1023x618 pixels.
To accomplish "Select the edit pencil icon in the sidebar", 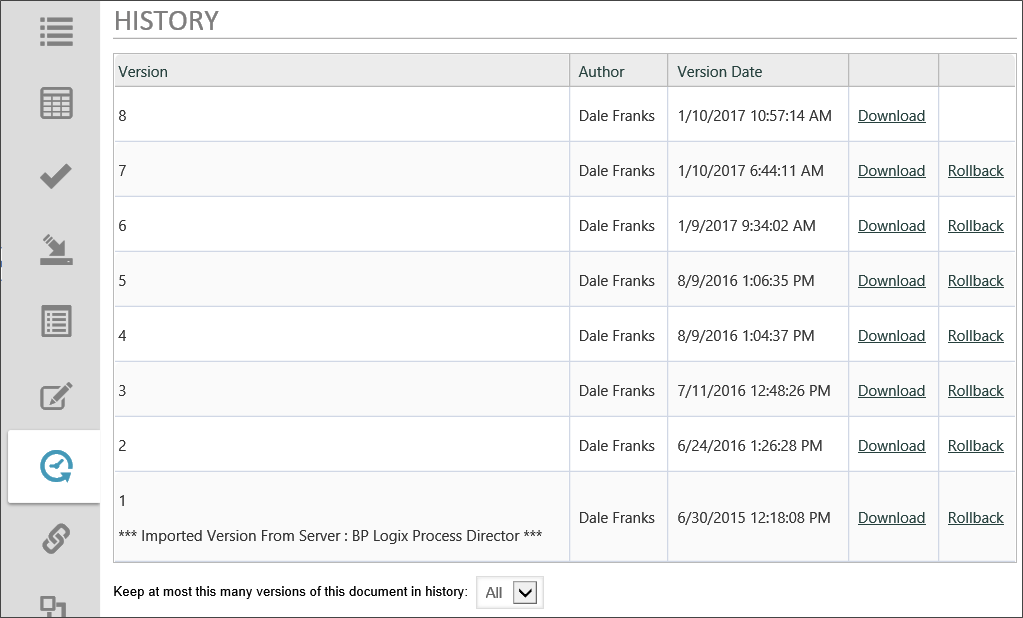I will click(x=55, y=394).
